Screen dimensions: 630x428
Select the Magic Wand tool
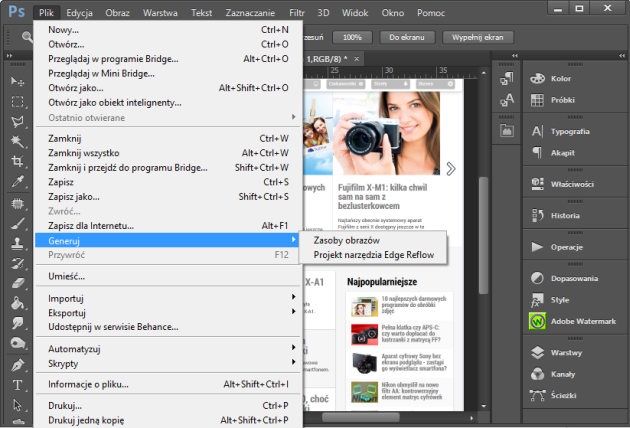[x=17, y=141]
